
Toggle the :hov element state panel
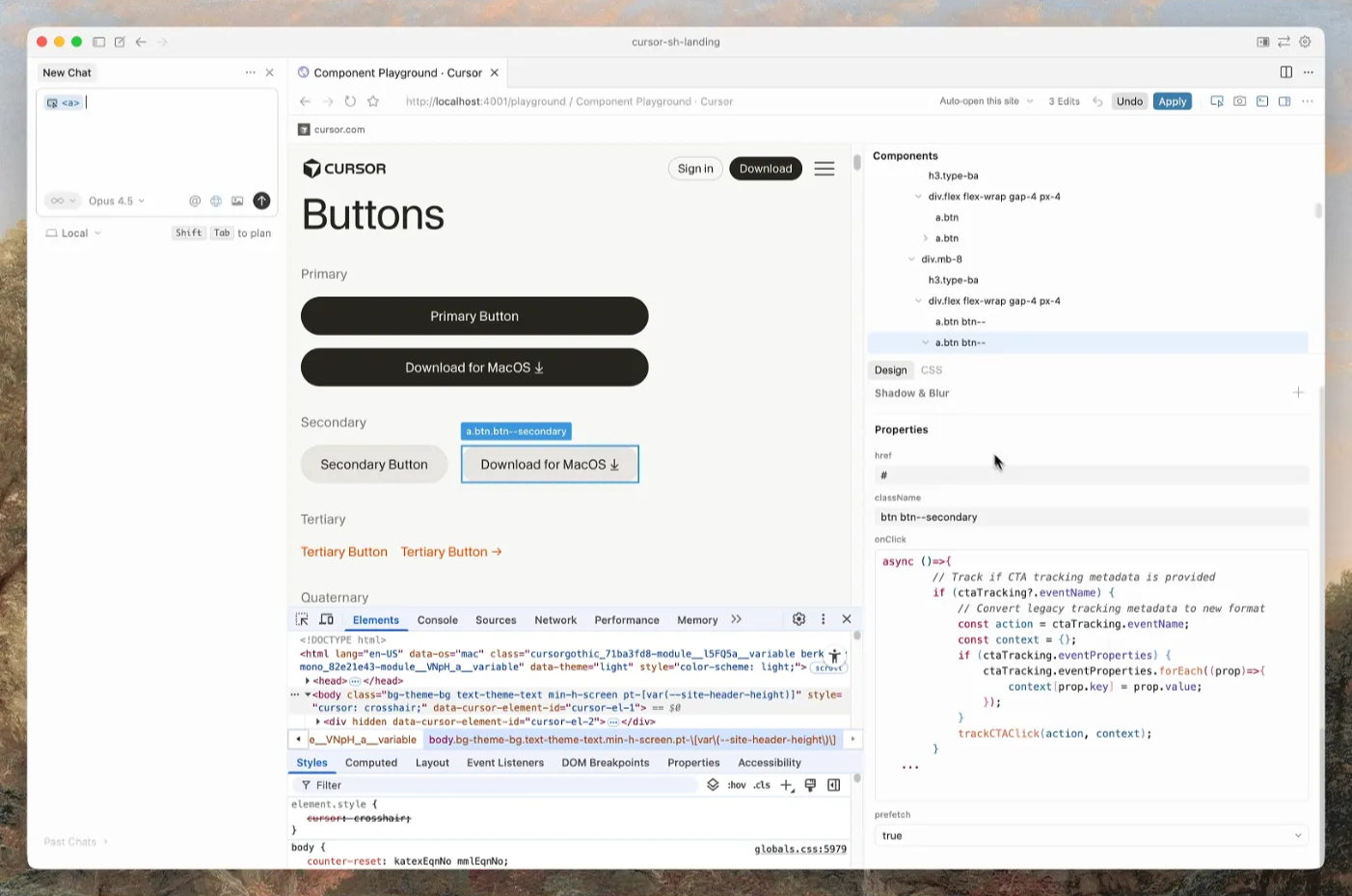click(737, 785)
